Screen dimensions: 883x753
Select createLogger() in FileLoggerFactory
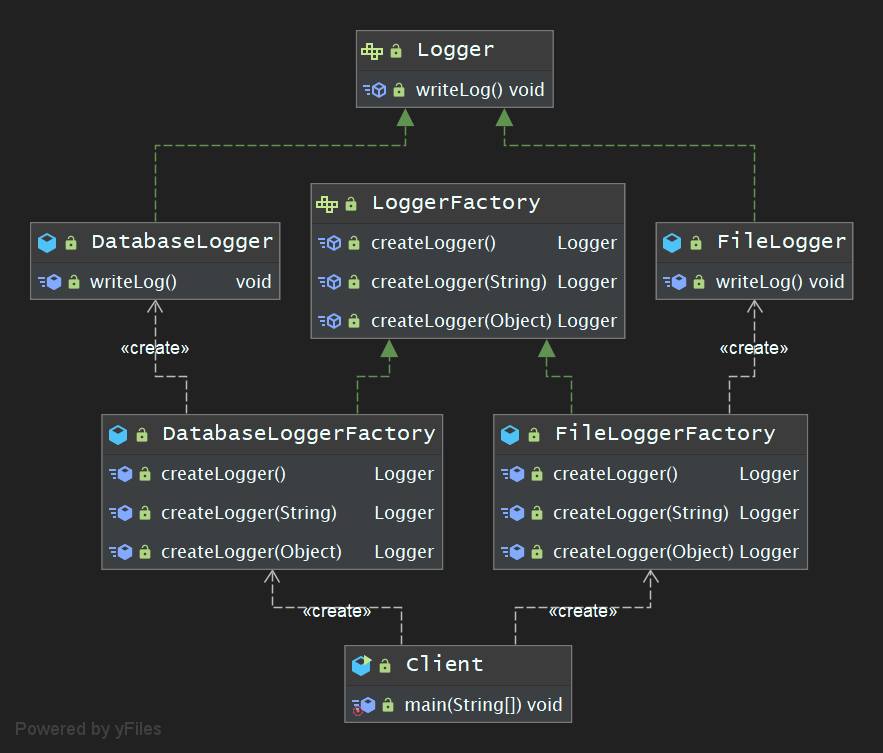point(615,474)
